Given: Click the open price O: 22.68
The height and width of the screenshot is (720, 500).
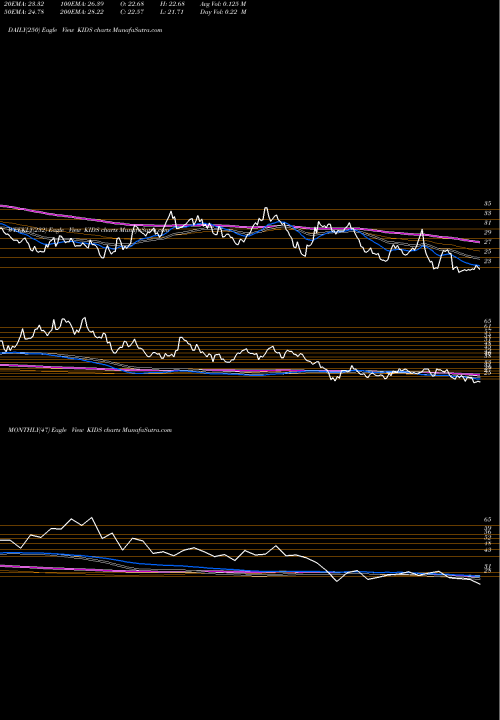Looking at the screenshot, I should [132, 4].
